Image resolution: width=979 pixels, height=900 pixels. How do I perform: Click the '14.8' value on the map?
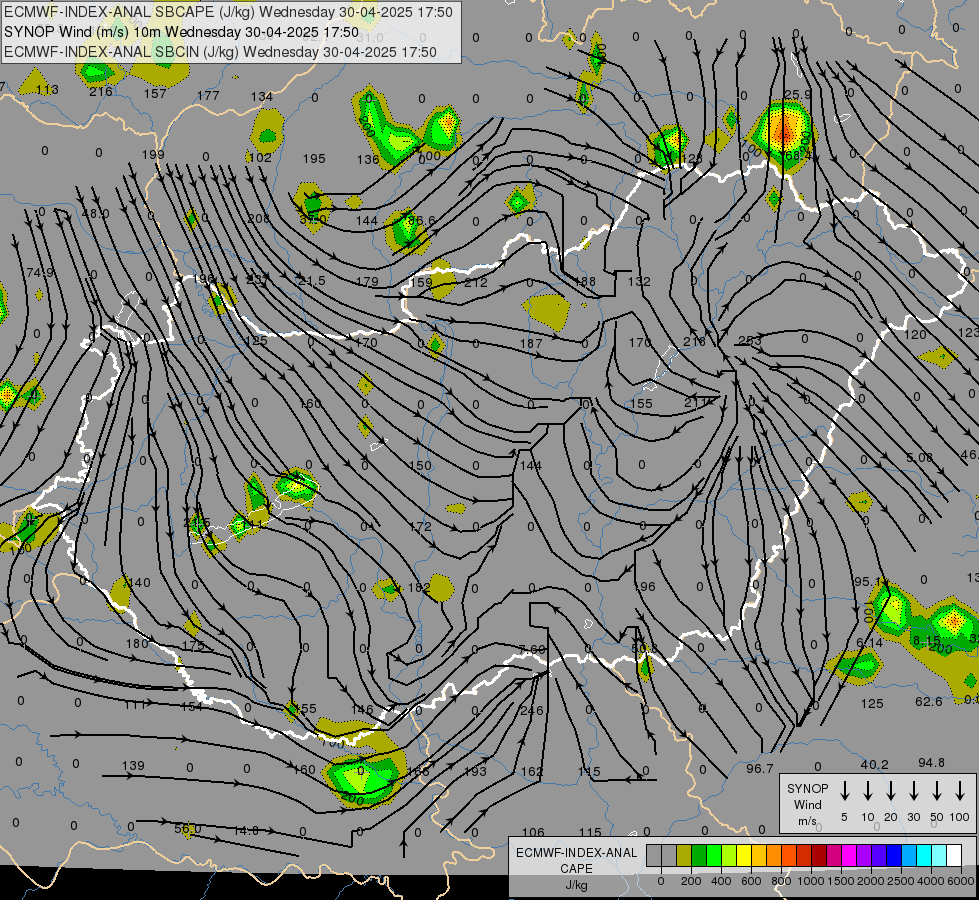(x=245, y=831)
